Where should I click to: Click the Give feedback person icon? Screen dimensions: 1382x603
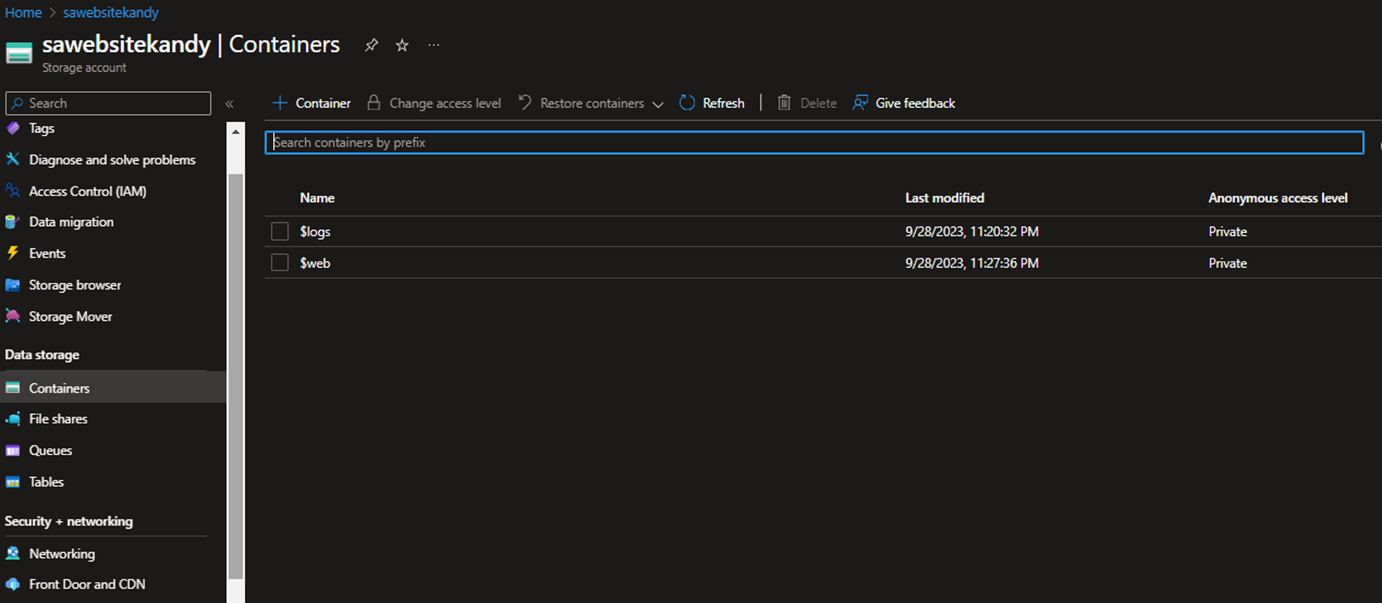pyautogui.click(x=860, y=103)
